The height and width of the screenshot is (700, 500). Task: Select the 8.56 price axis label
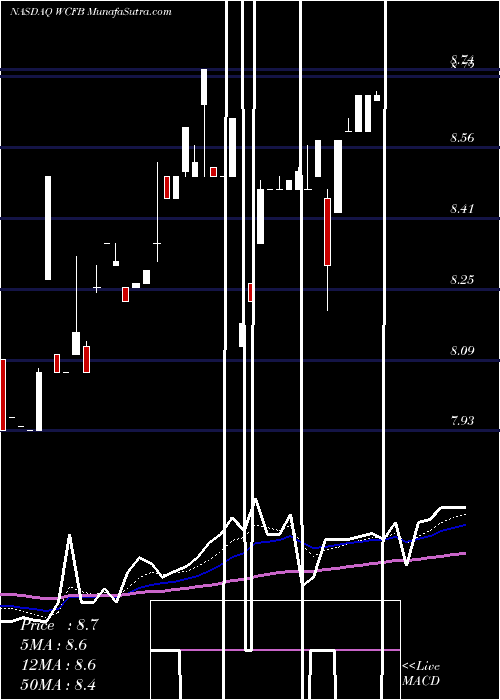462,138
